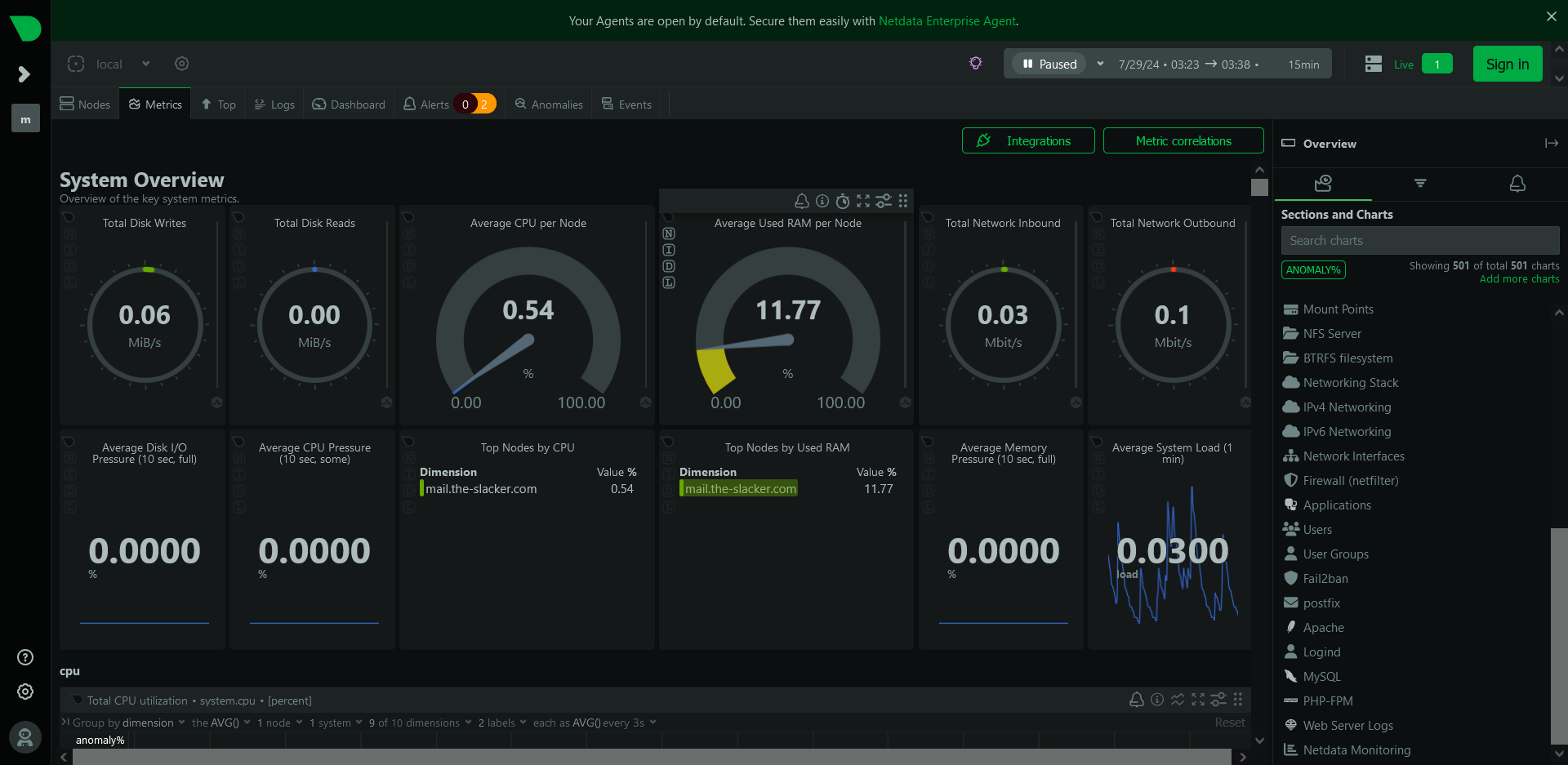Expand the left sidebar arrow
This screenshot has width=1568, height=765.
(24, 74)
